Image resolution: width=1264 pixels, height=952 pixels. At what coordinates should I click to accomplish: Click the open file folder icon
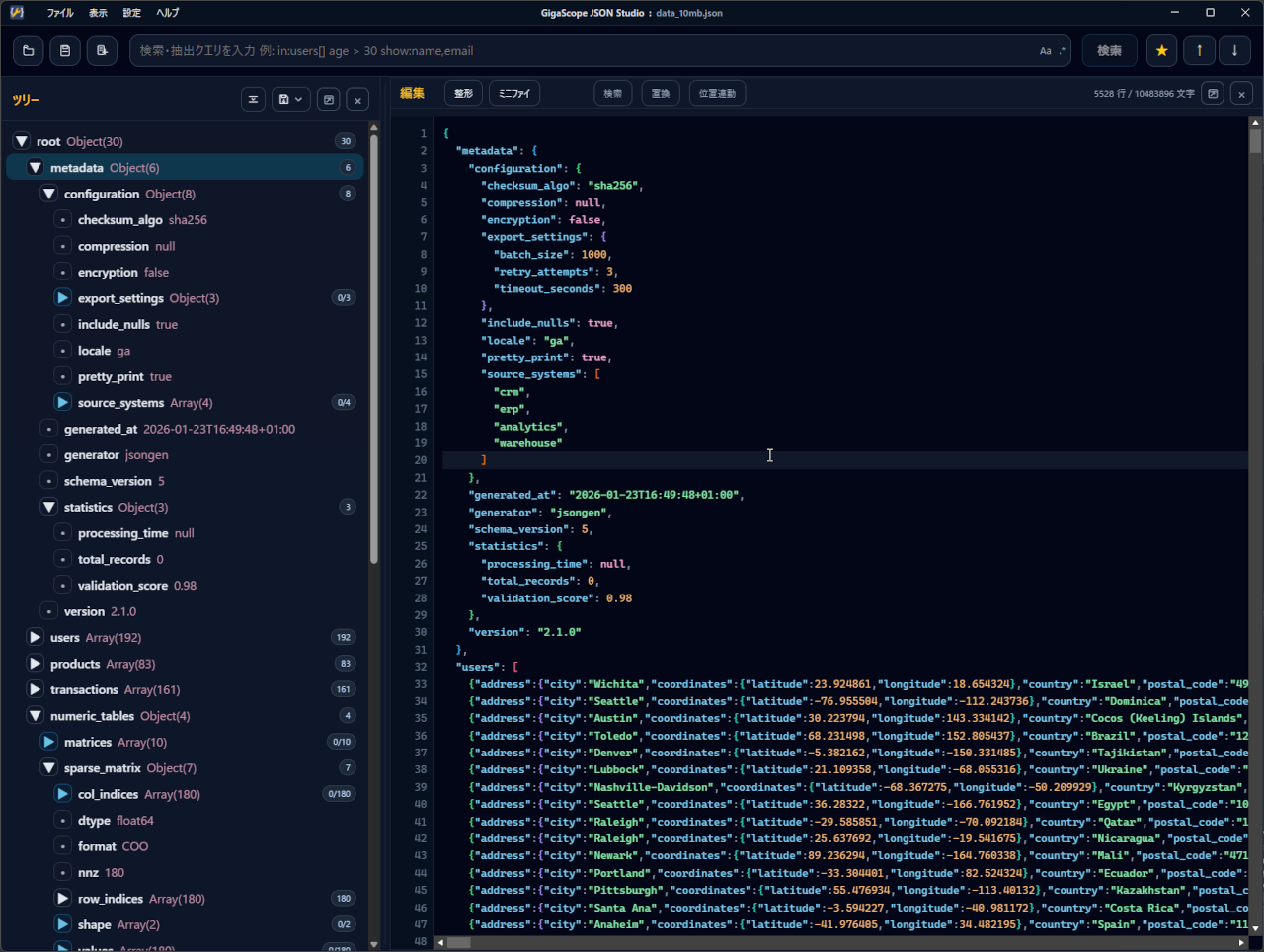tap(28, 50)
